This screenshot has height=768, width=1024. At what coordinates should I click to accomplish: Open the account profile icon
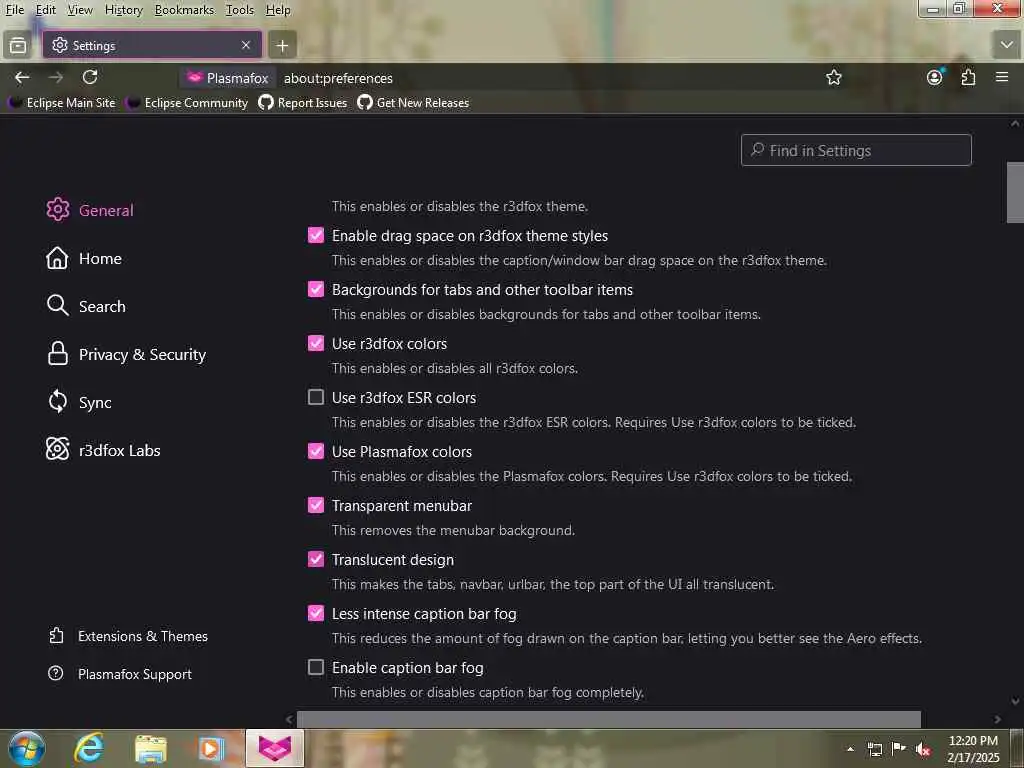pos(935,77)
